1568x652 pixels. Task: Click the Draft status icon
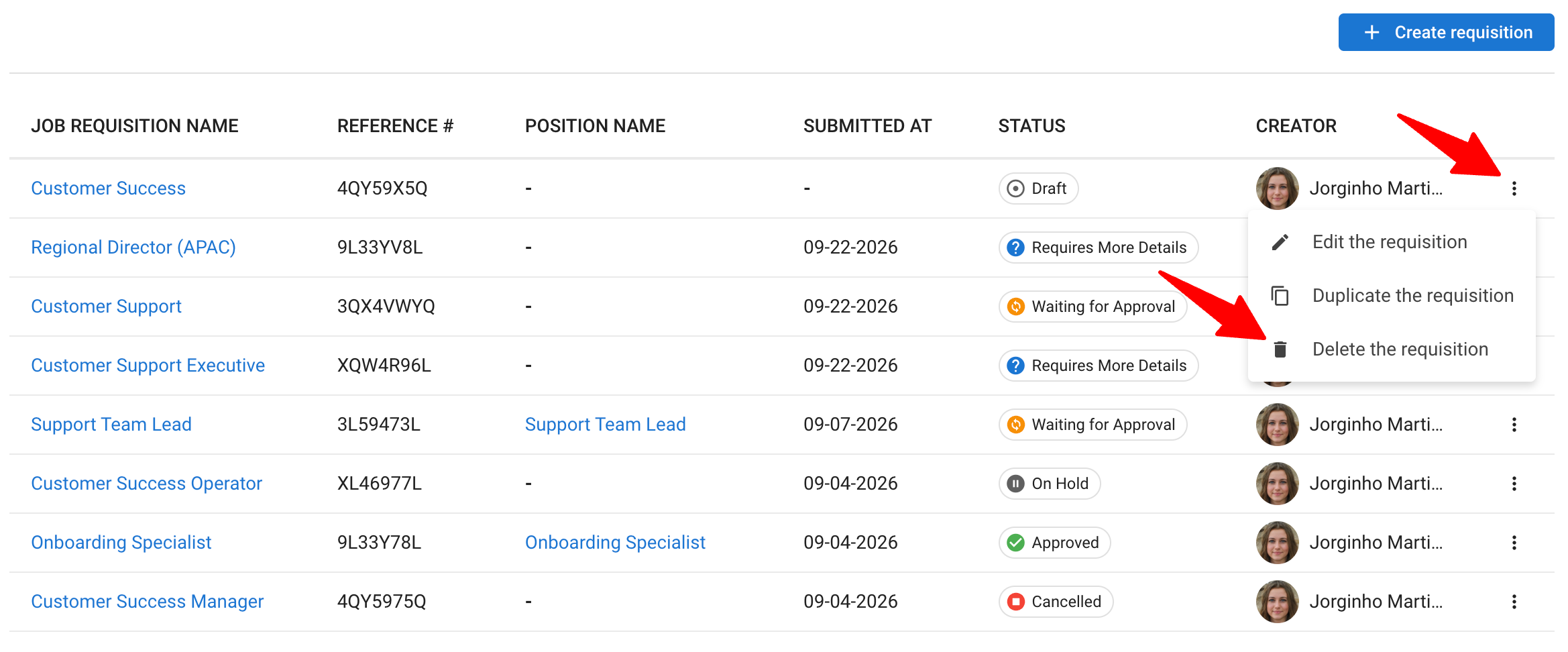(1016, 188)
